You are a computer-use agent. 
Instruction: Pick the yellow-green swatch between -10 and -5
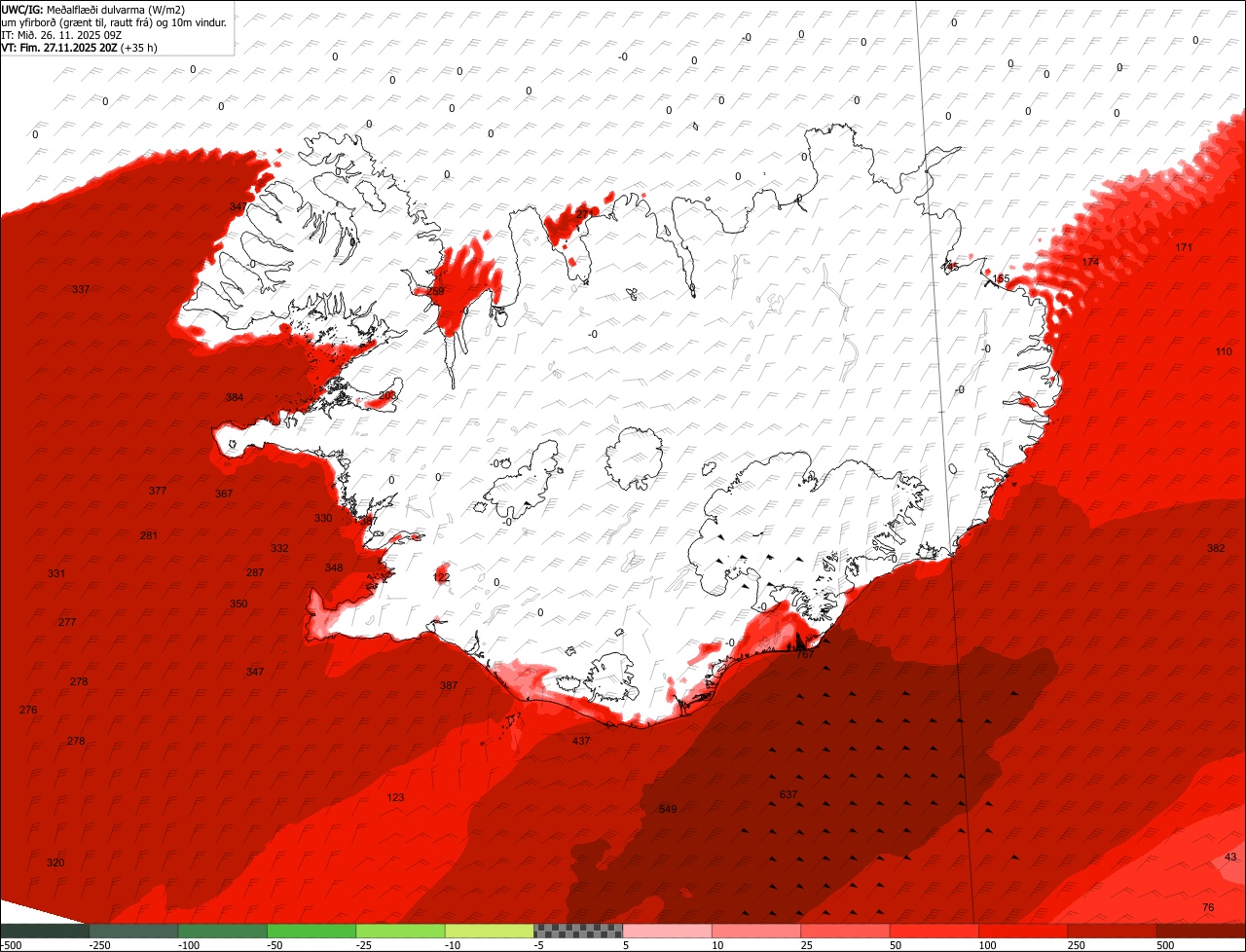pos(489,931)
